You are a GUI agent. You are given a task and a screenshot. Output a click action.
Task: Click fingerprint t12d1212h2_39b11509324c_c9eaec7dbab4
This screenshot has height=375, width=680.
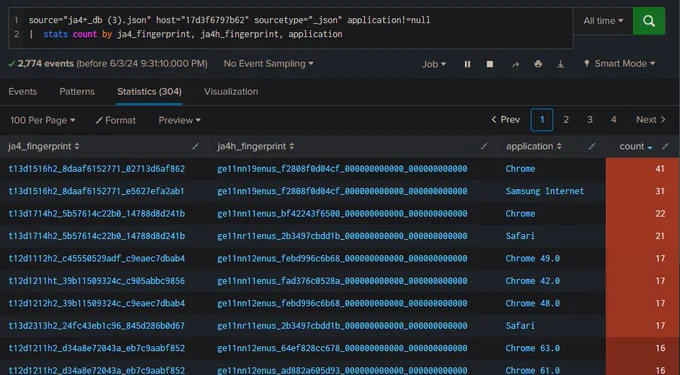coord(97,303)
